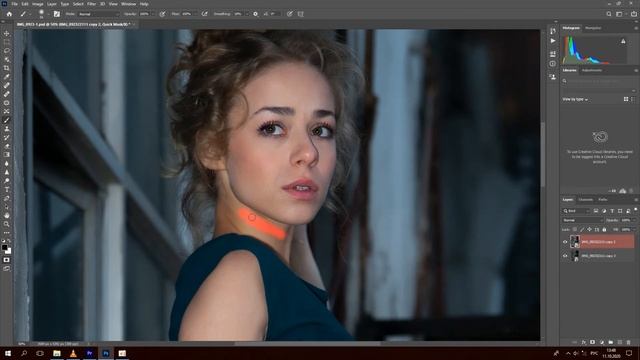This screenshot has width=640, height=360.
Task: Expand the brush Opacity slider dropdown
Action: [153, 14]
